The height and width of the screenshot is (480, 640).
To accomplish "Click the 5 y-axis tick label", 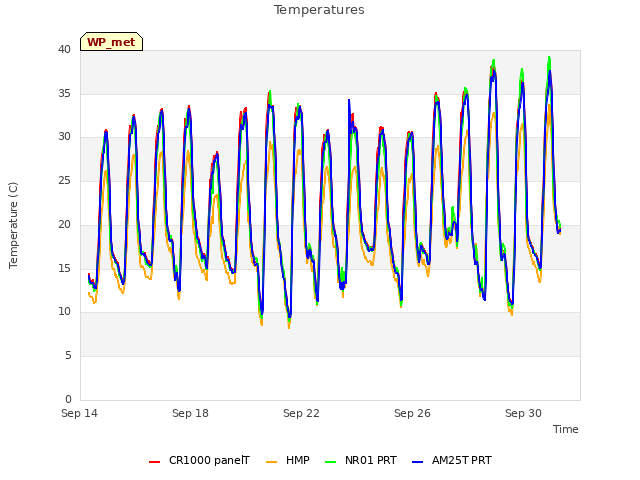I will [x=68, y=356].
